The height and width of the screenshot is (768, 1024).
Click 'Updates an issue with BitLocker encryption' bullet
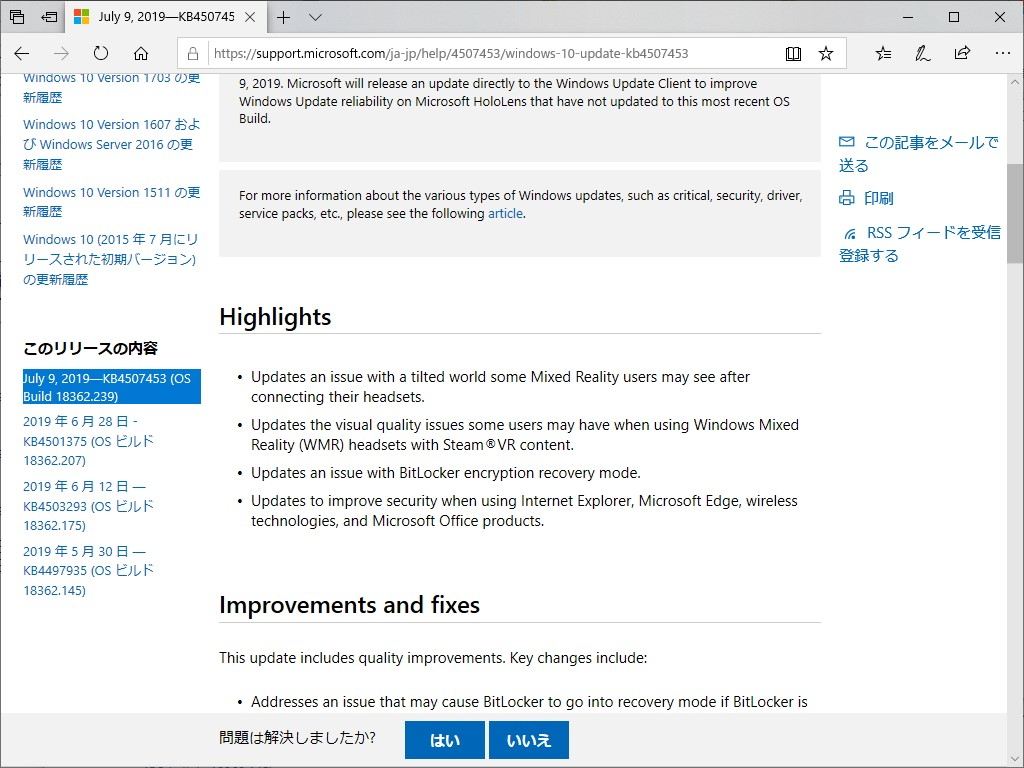tap(445, 473)
